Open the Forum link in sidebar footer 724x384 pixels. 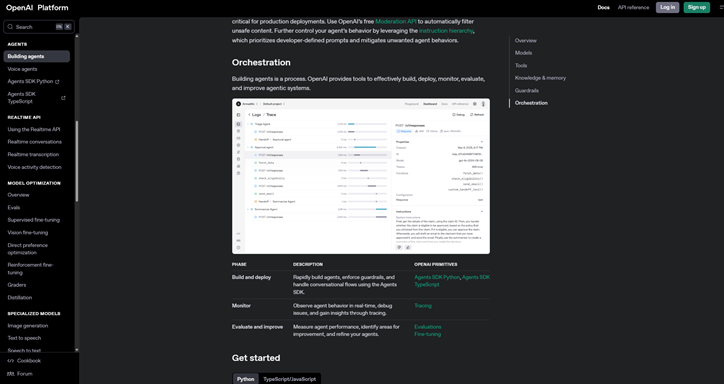[24, 374]
